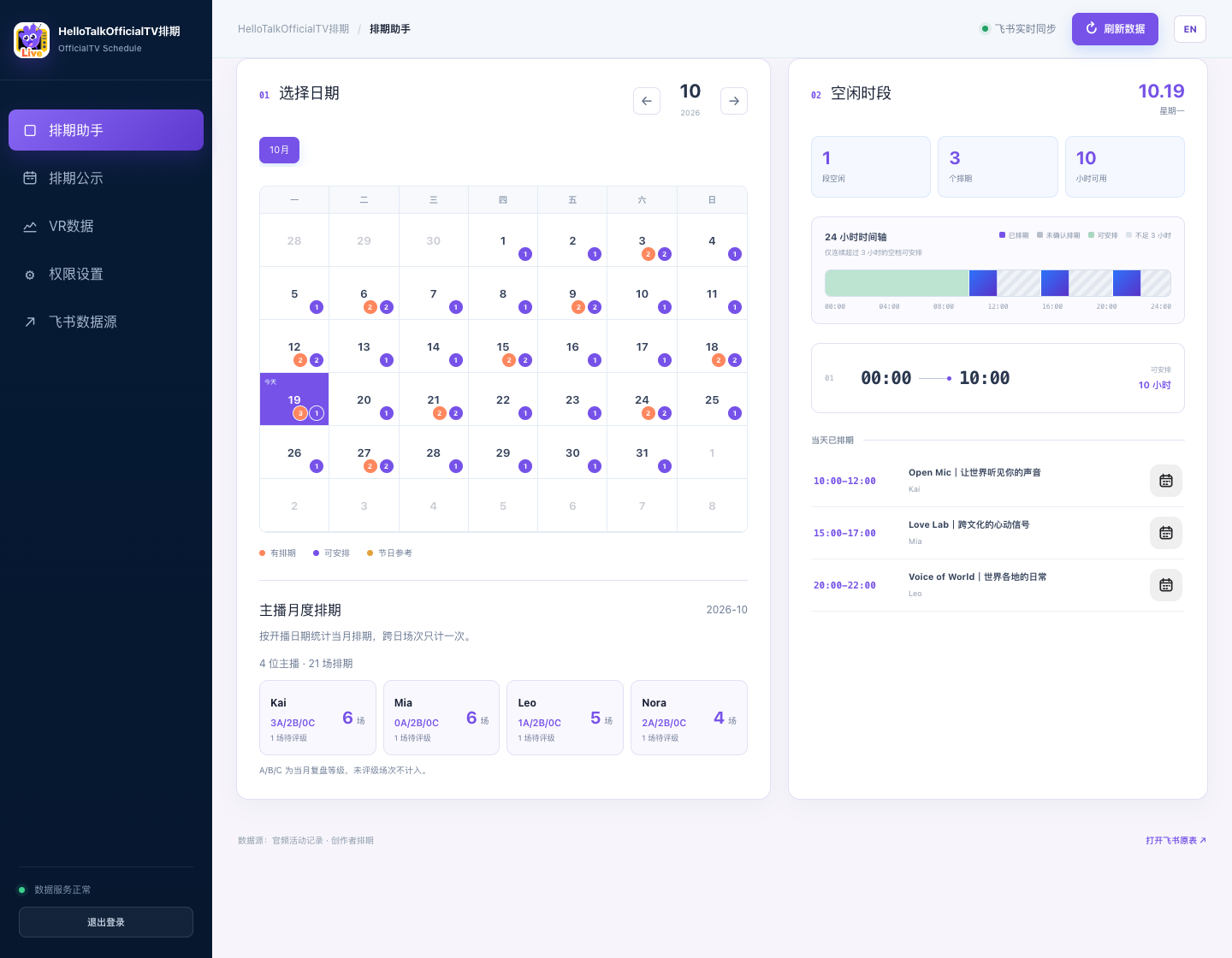Image resolution: width=1232 pixels, height=958 pixels.
Task: Open the 打开飞书原表 link
Action: click(1176, 841)
